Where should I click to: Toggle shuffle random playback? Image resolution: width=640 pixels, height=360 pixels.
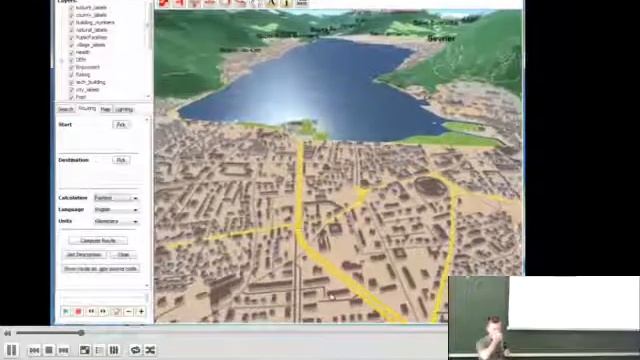[150, 350]
